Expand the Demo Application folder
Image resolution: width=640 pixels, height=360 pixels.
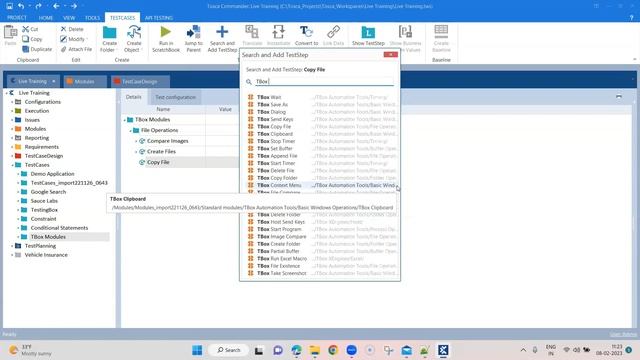18,174
